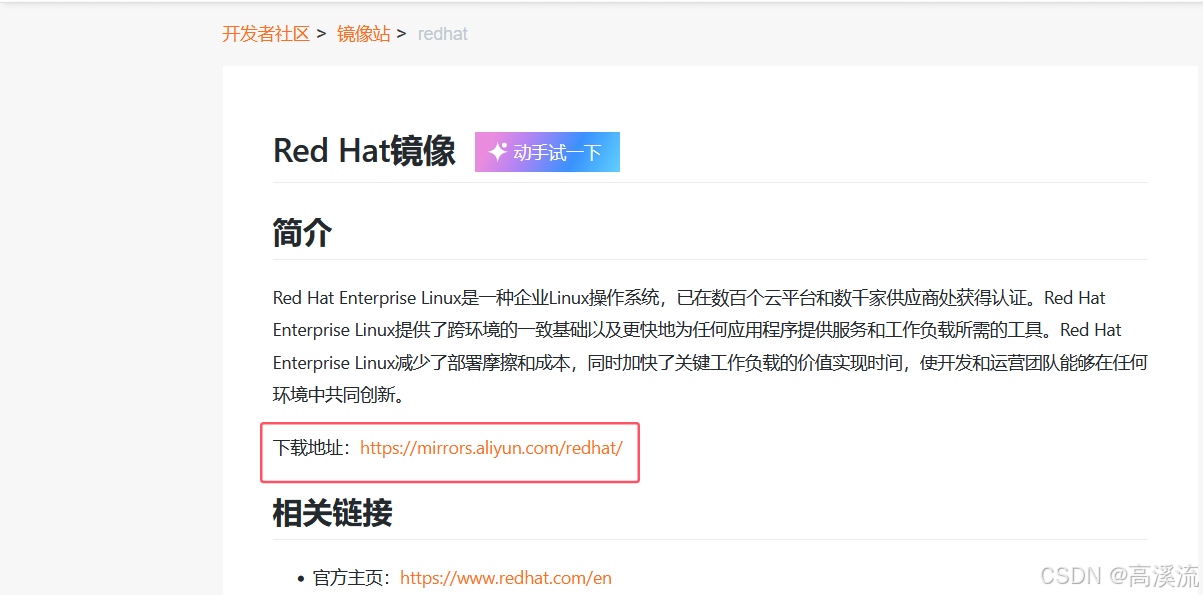Open the 开发者社区 breadcrumb link
1203x595 pixels.
pyautogui.click(x=266, y=34)
